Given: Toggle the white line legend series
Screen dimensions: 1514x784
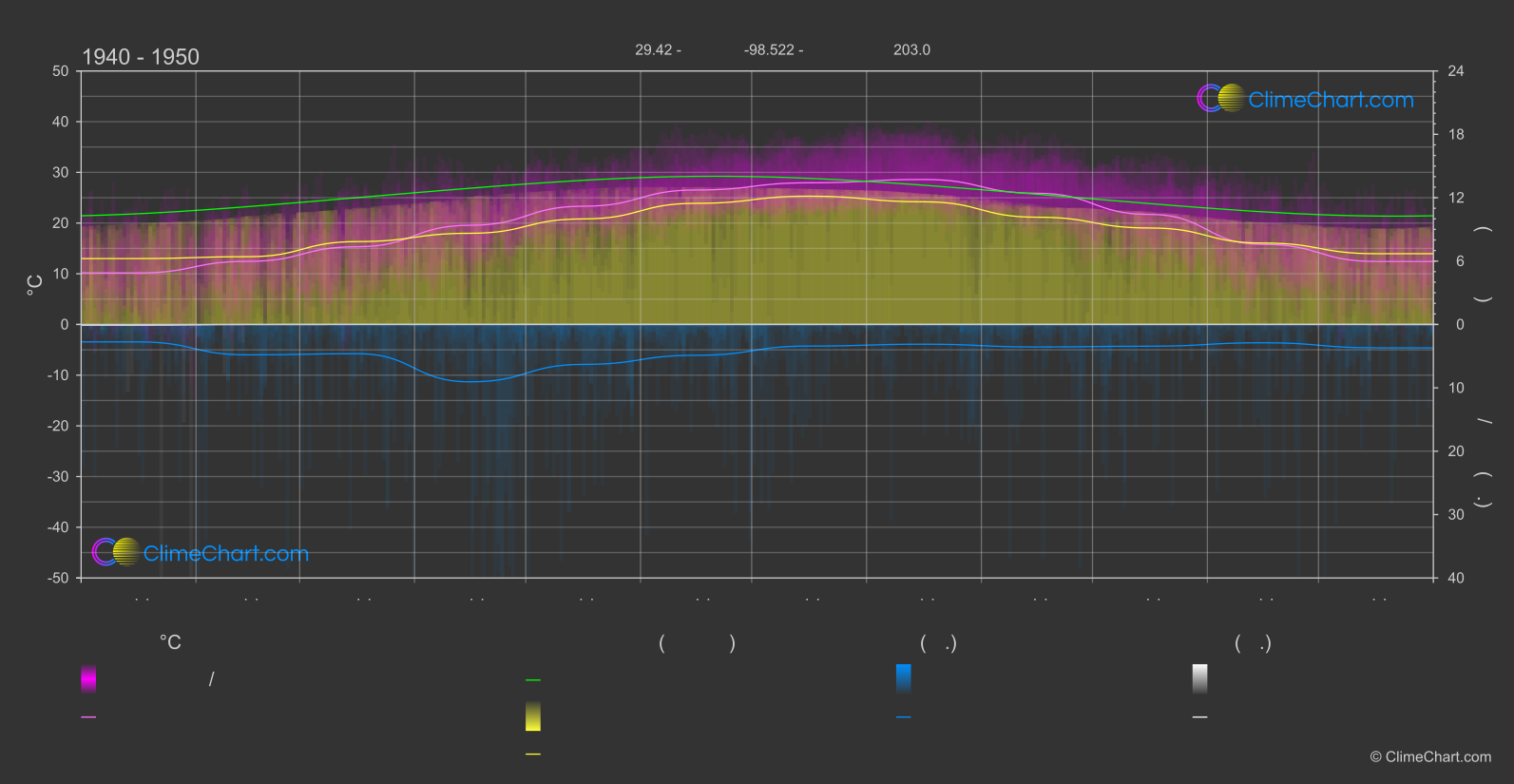Looking at the screenshot, I should tap(1199, 717).
